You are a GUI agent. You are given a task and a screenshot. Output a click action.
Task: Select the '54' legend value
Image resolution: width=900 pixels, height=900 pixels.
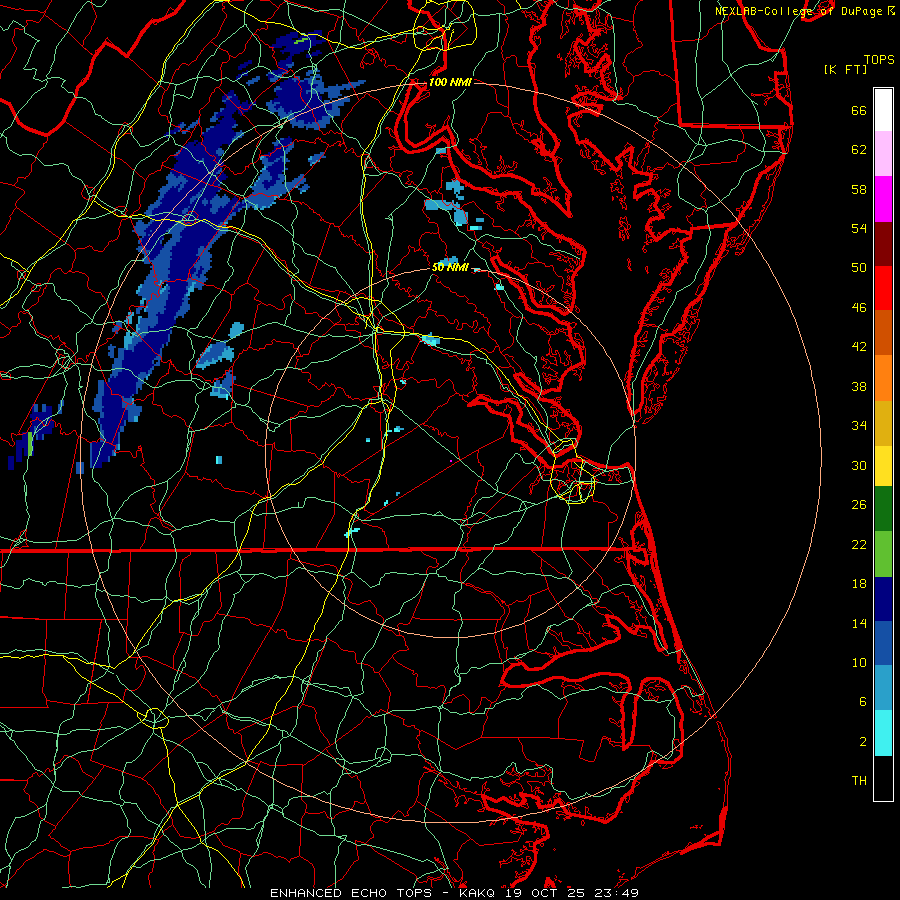click(x=859, y=228)
